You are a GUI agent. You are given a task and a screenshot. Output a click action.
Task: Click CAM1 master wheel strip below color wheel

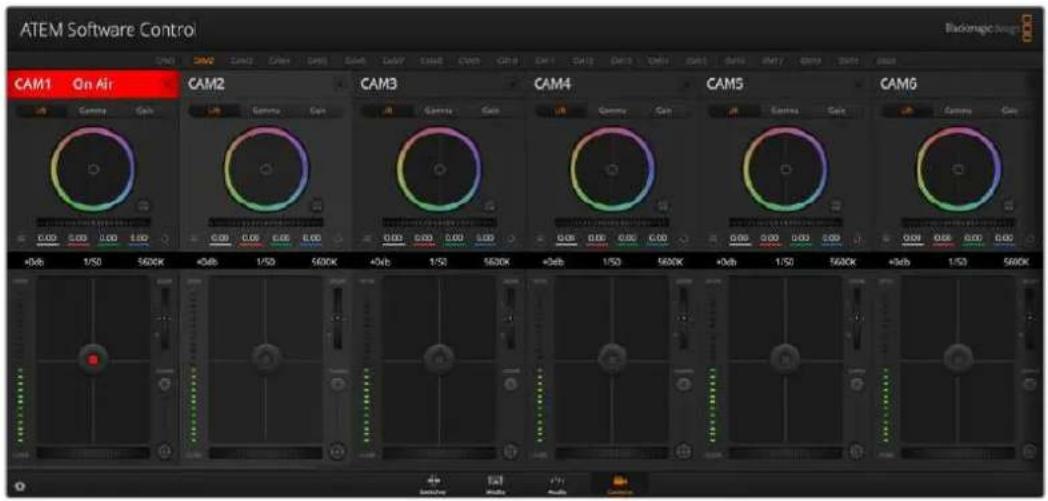[93, 222]
